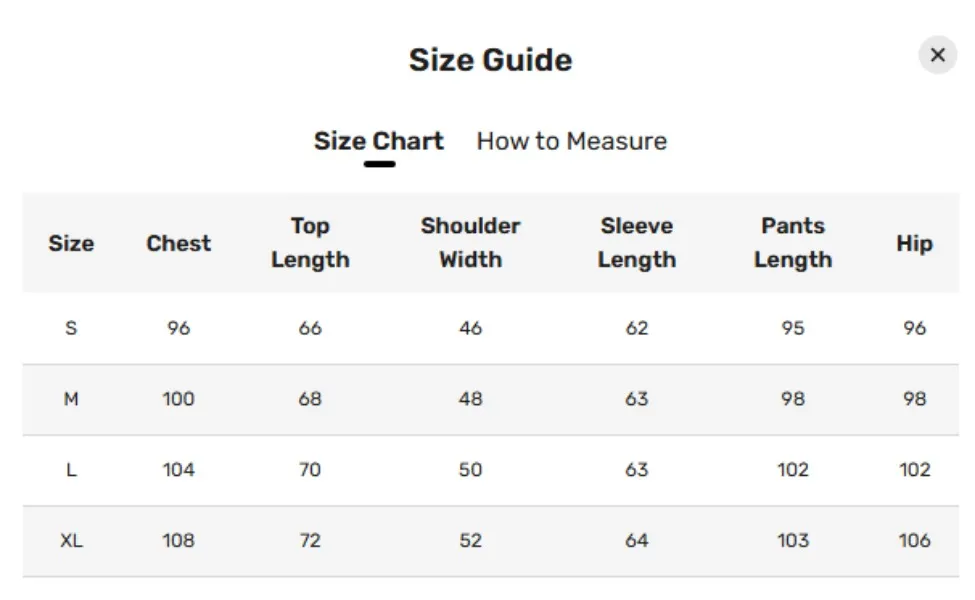Select the XL size row label
This screenshot has height=600, width=975.
click(x=71, y=541)
